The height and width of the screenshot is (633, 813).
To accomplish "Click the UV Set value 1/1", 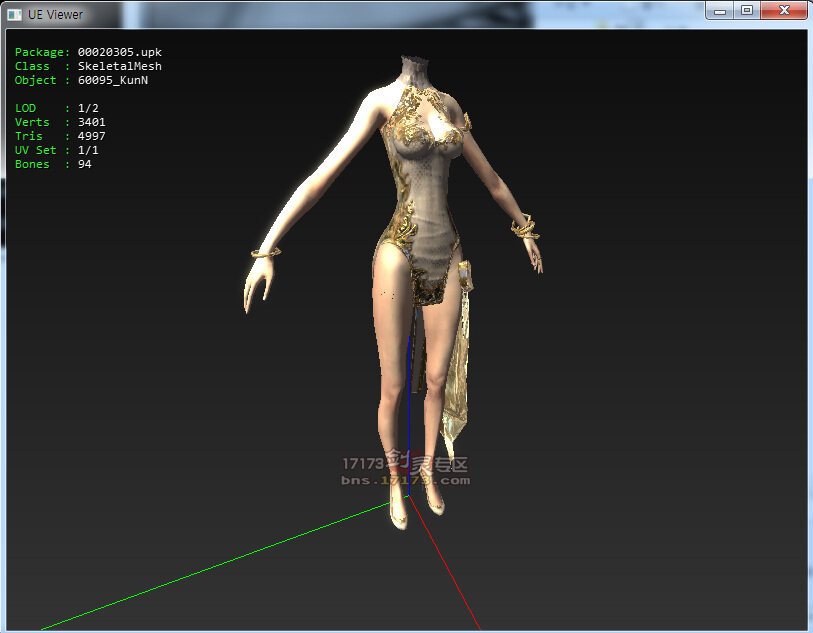I will point(88,150).
